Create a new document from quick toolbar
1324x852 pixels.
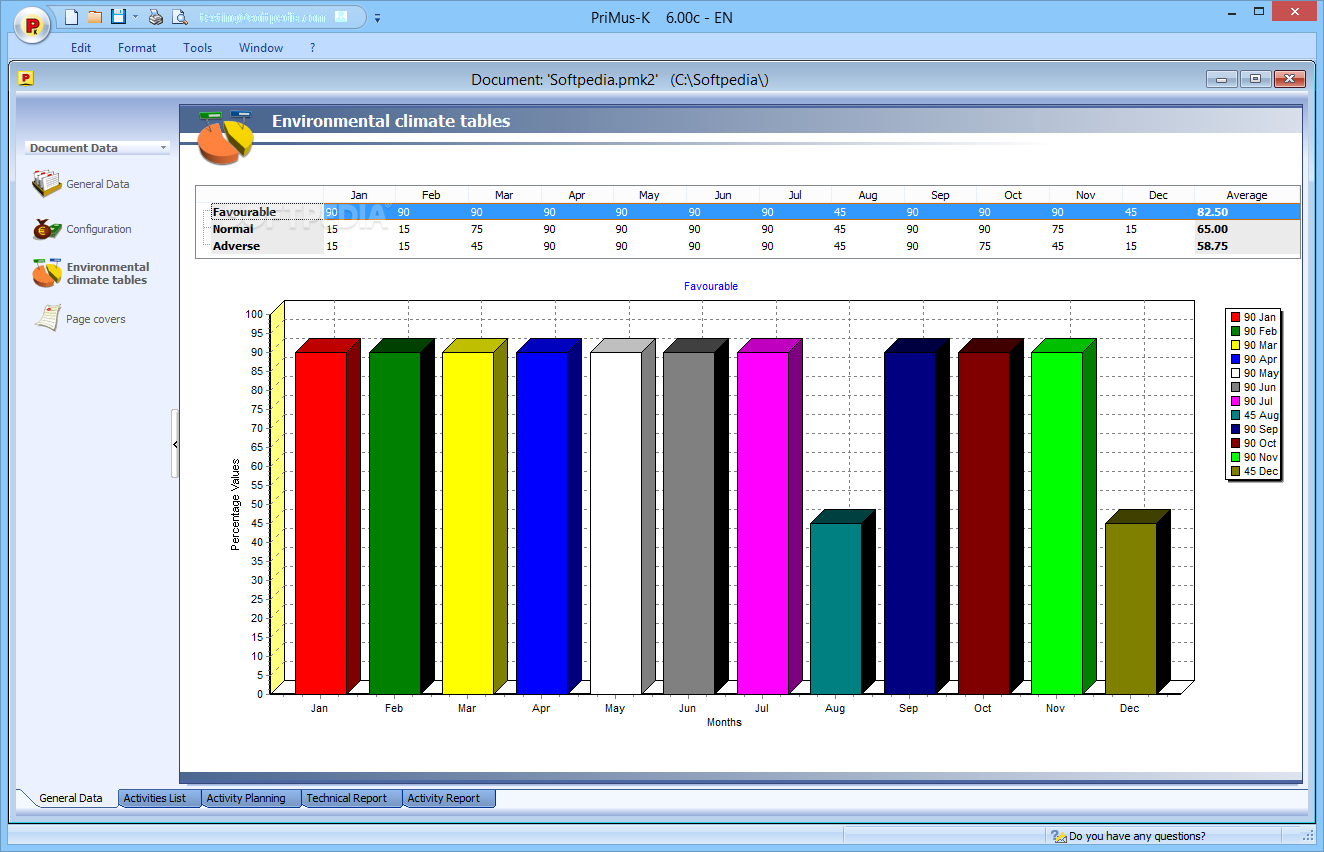(71, 17)
